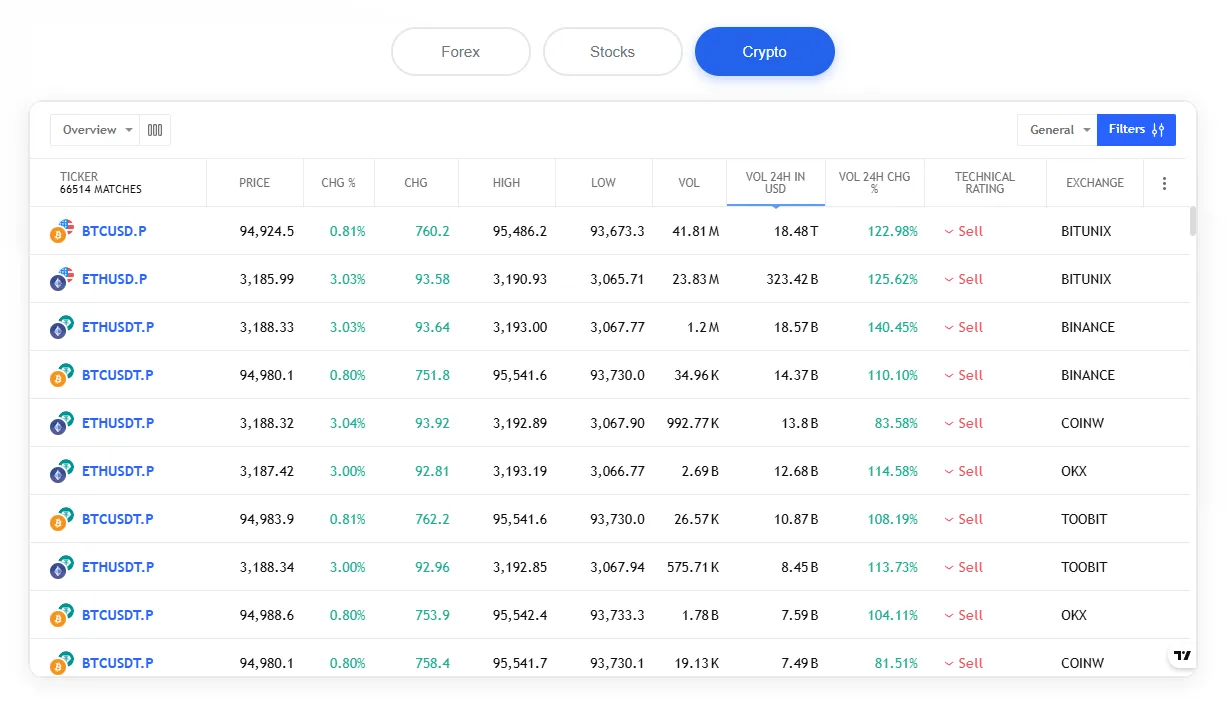Sort by the CHG % column header

click(x=338, y=183)
